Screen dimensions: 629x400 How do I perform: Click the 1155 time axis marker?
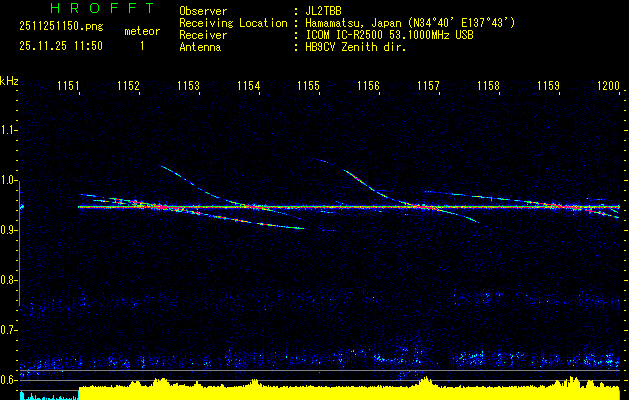pos(308,87)
